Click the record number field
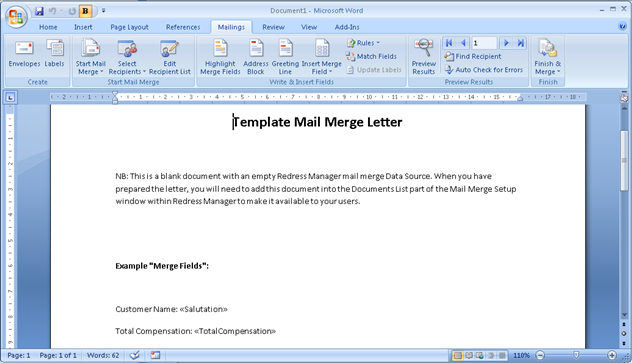 click(484, 43)
